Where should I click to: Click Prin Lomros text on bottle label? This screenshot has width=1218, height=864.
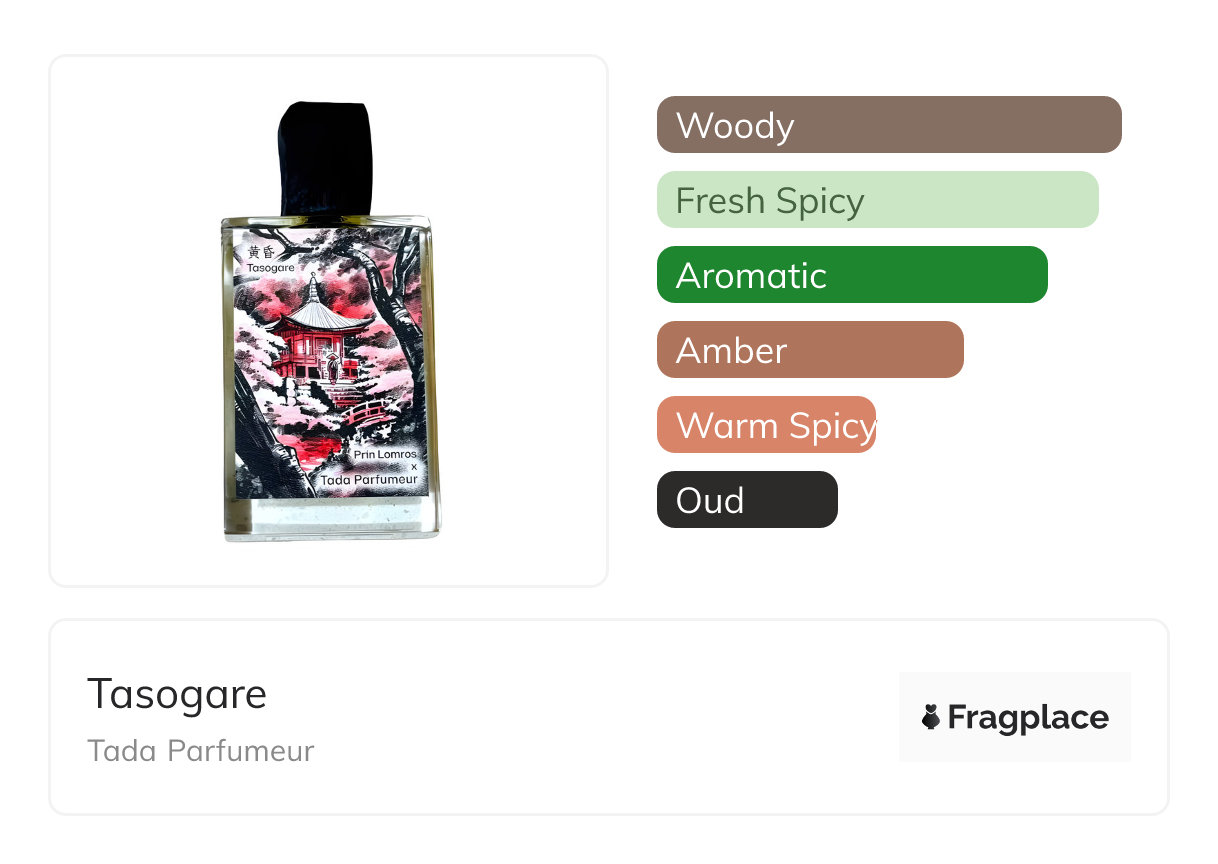tap(385, 453)
